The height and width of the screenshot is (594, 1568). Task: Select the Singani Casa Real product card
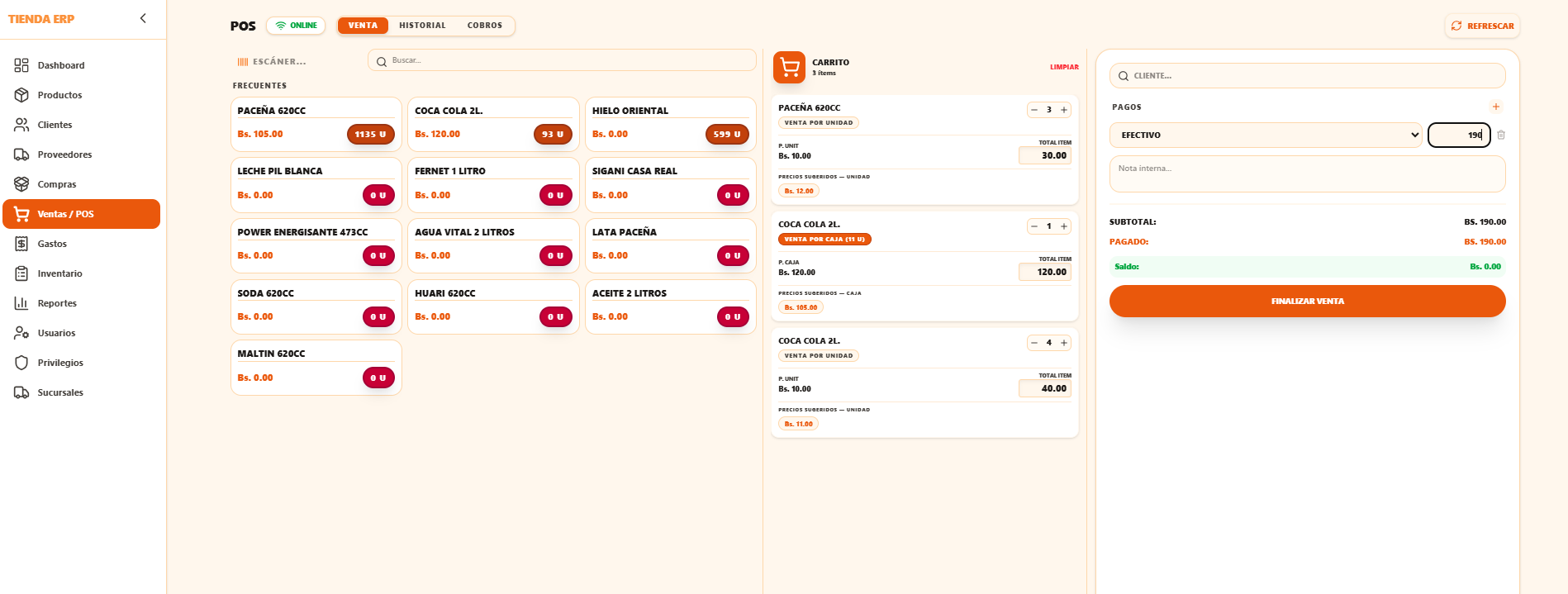[671, 185]
